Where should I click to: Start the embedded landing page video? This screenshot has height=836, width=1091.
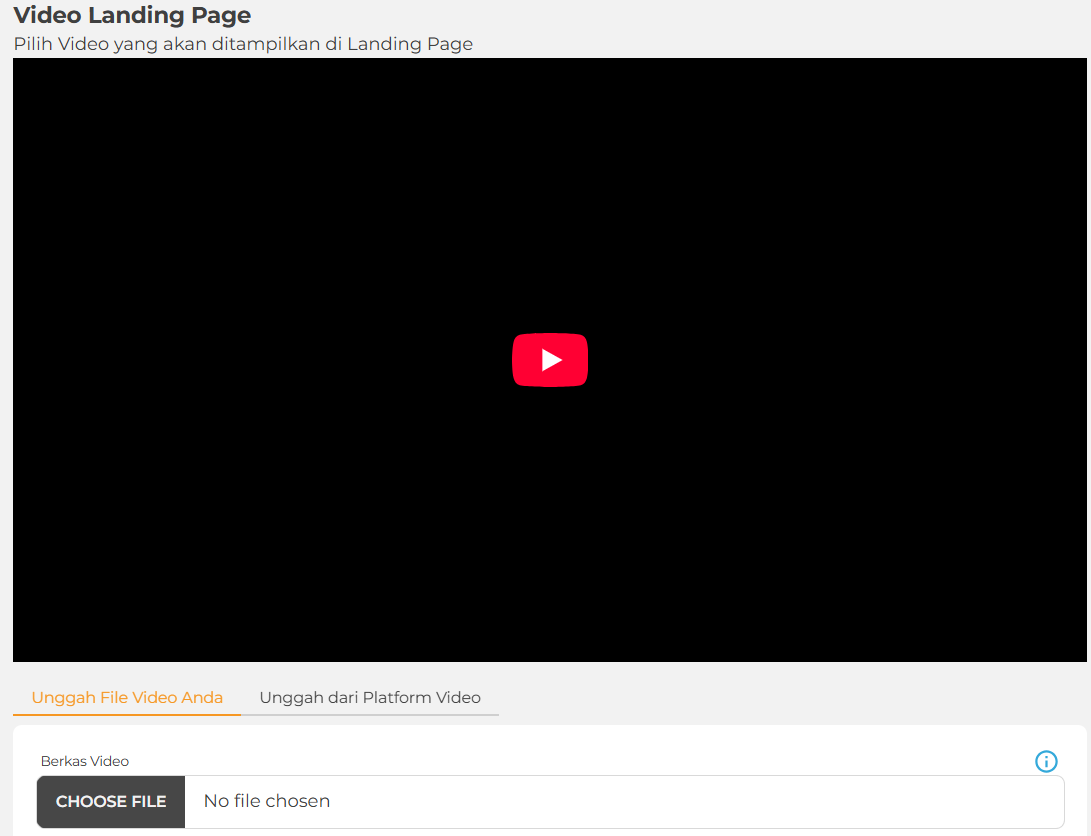tap(550, 360)
